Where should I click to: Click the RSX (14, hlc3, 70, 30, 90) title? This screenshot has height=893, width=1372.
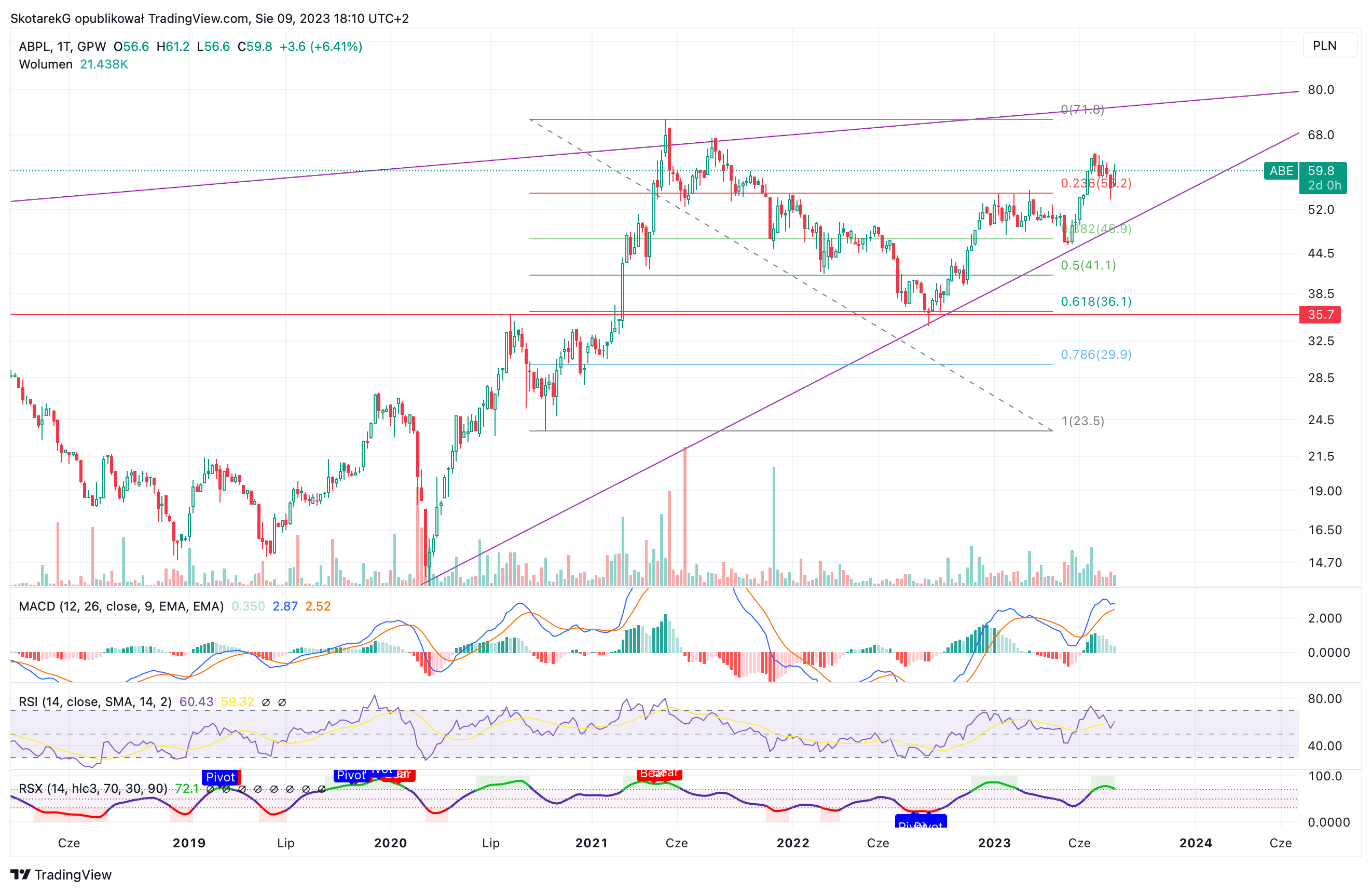click(93, 789)
